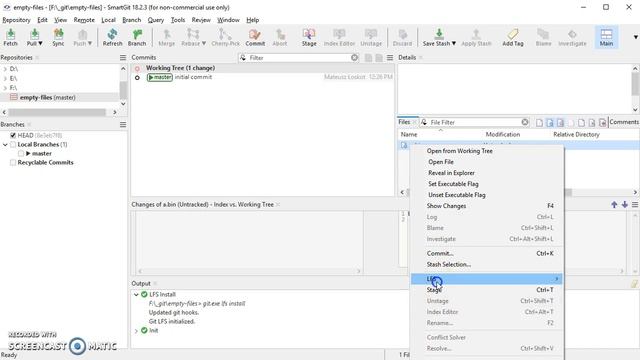
Task: Click the Investigate toolbar icon
Action: (572, 38)
